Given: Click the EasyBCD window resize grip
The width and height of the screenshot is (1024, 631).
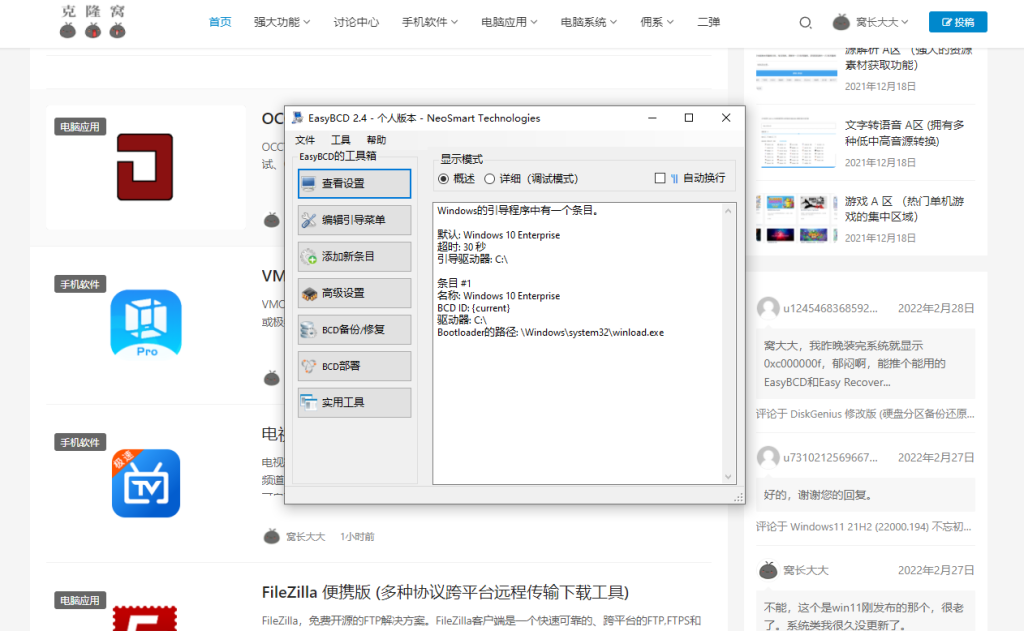Looking at the screenshot, I should tap(738, 498).
